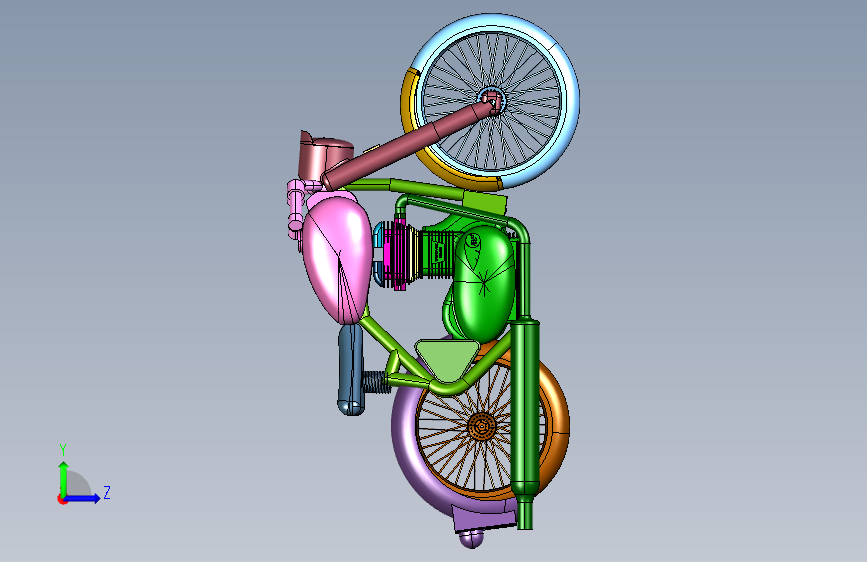Click the orange hub of the lower wheel

coord(481,427)
